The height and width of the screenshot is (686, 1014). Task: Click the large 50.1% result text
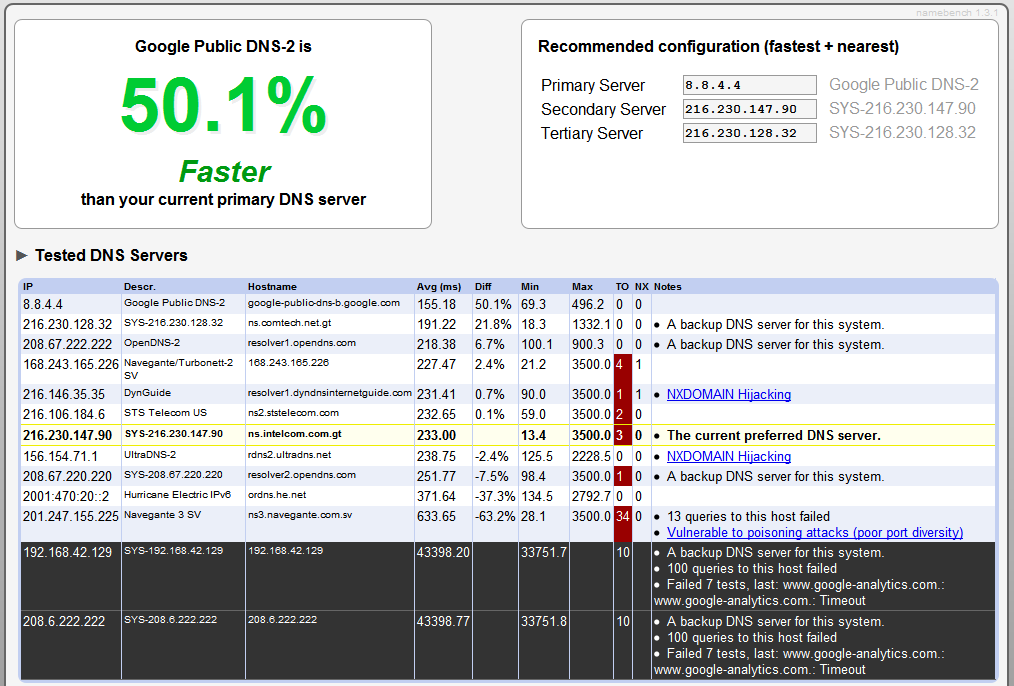pos(224,105)
